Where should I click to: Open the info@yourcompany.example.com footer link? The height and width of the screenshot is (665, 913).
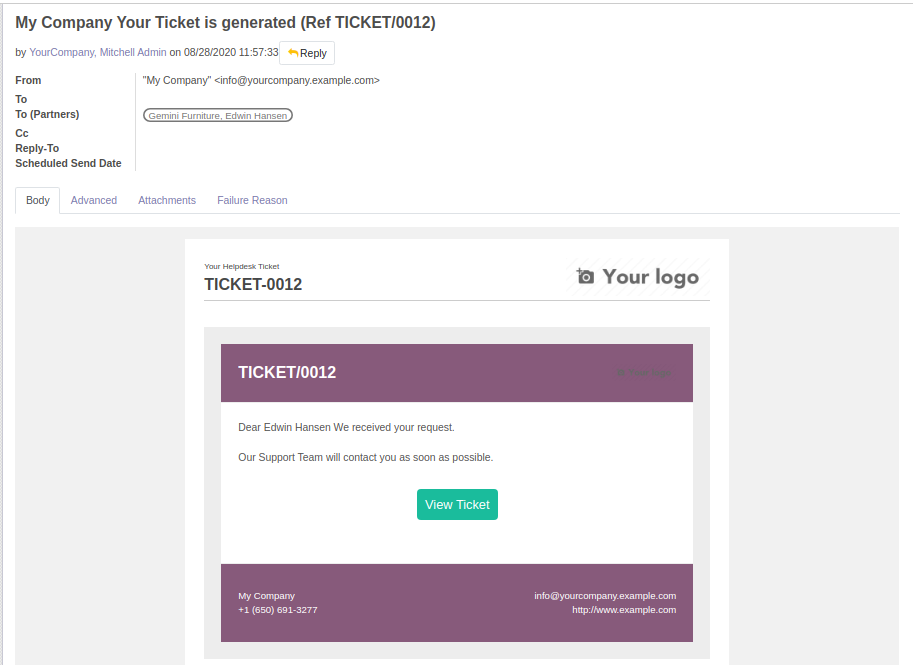[605, 596]
